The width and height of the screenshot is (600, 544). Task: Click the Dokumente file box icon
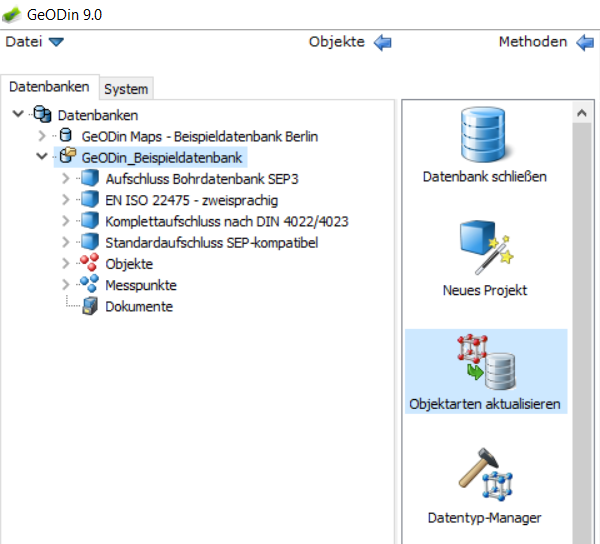coord(90,306)
